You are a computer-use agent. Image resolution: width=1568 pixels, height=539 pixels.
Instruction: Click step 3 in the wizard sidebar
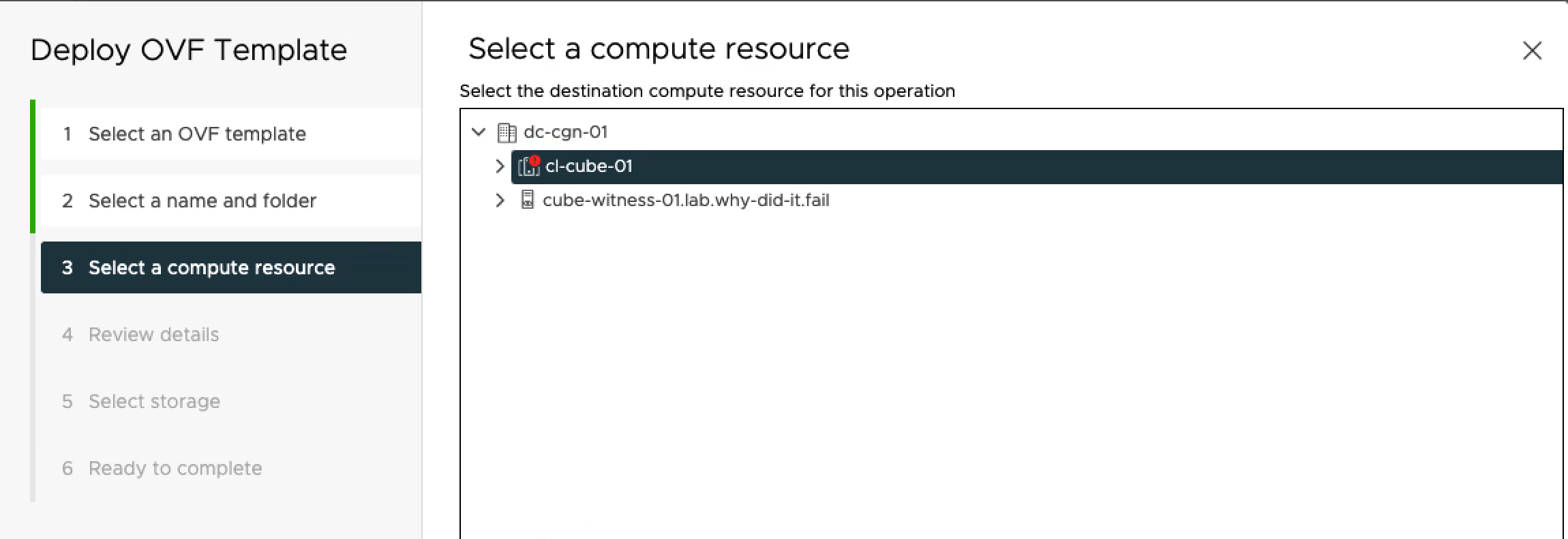pos(211,267)
